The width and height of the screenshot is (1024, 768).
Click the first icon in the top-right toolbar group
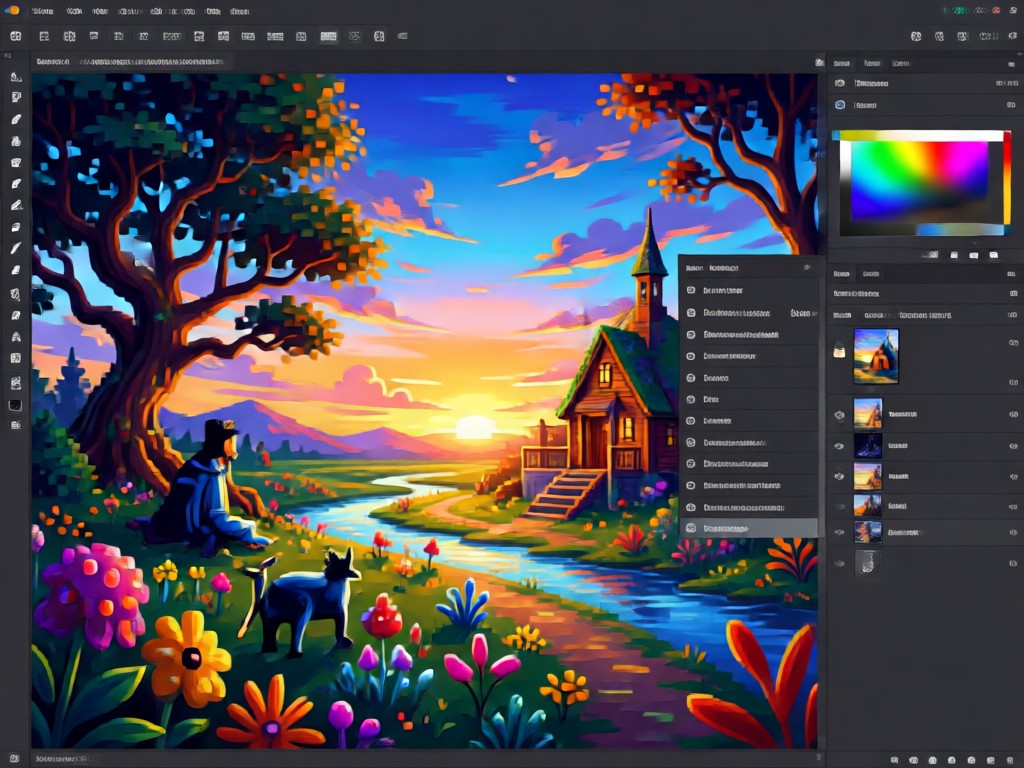(x=916, y=37)
